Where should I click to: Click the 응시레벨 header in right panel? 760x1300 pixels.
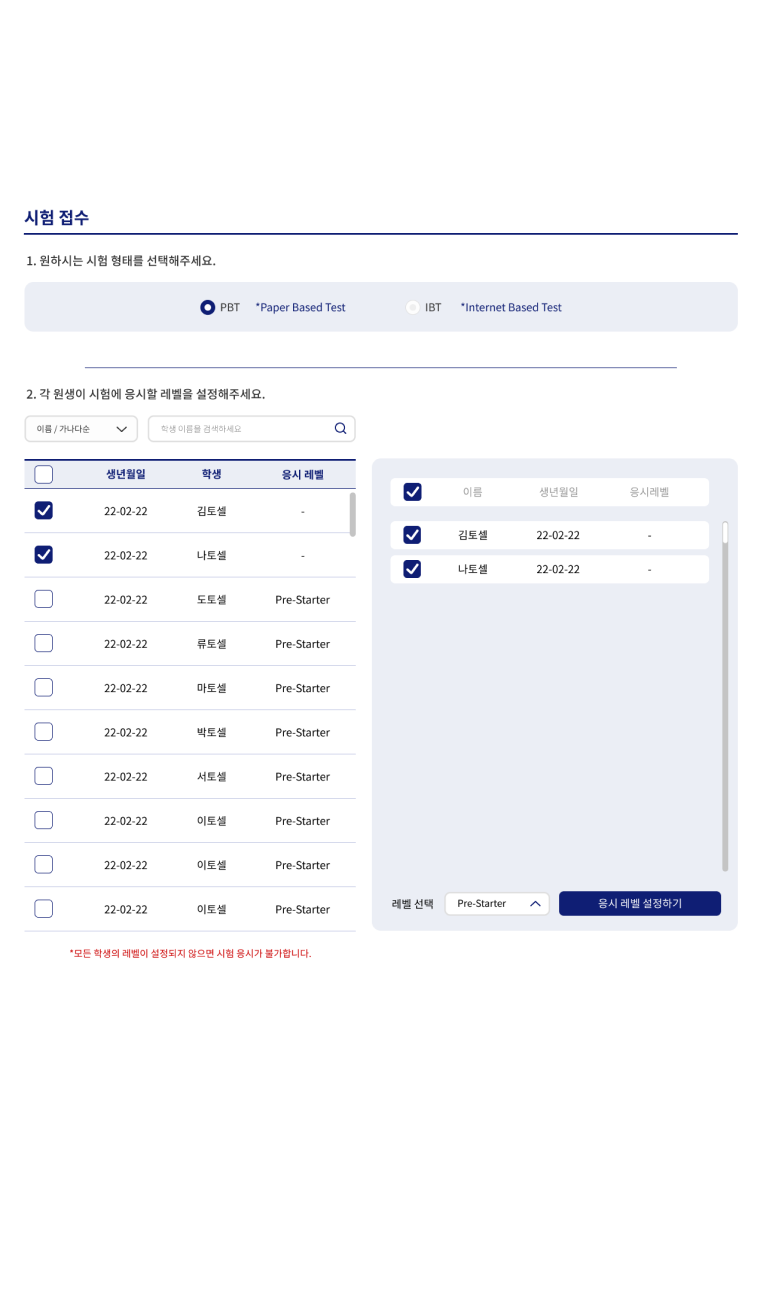(649, 492)
